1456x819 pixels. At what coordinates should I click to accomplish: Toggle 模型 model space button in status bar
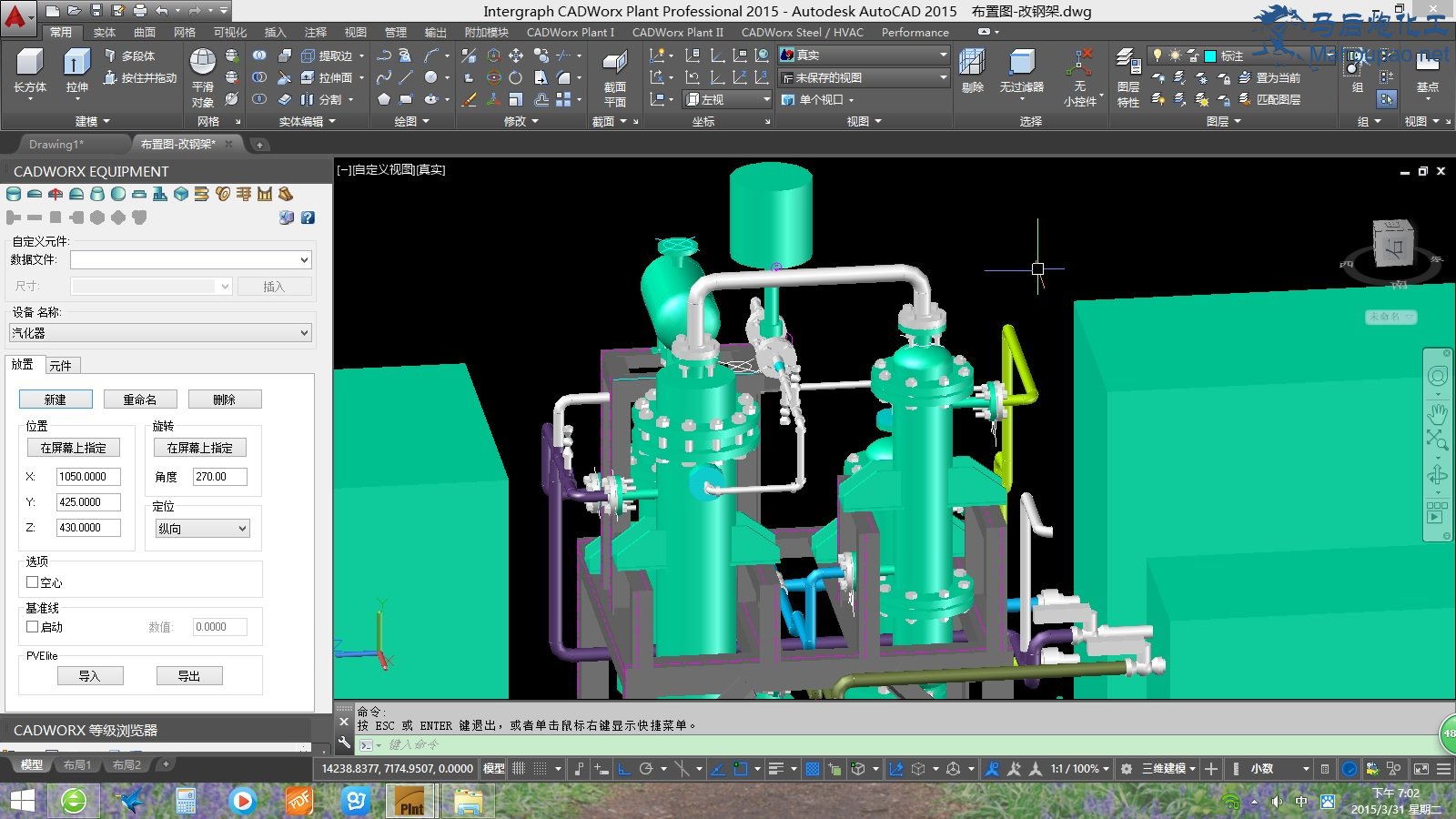pos(494,769)
